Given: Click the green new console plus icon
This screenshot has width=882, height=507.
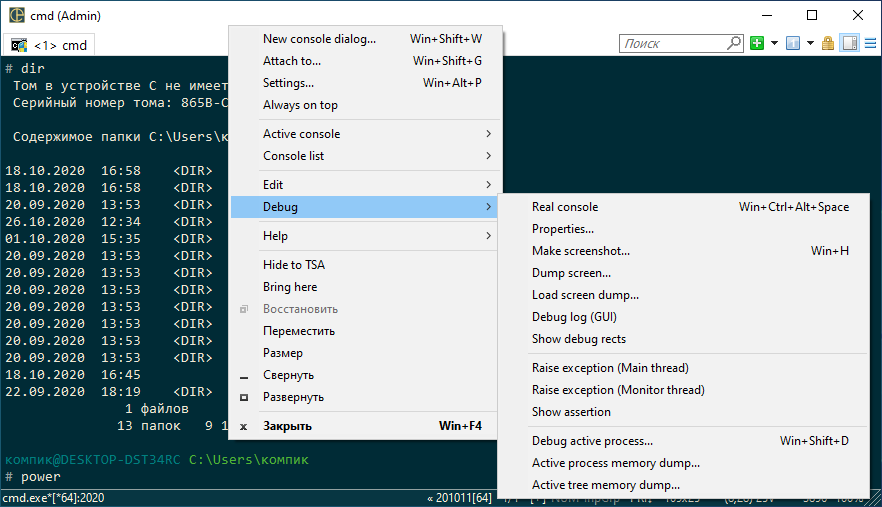Looking at the screenshot, I should pyautogui.click(x=757, y=44).
